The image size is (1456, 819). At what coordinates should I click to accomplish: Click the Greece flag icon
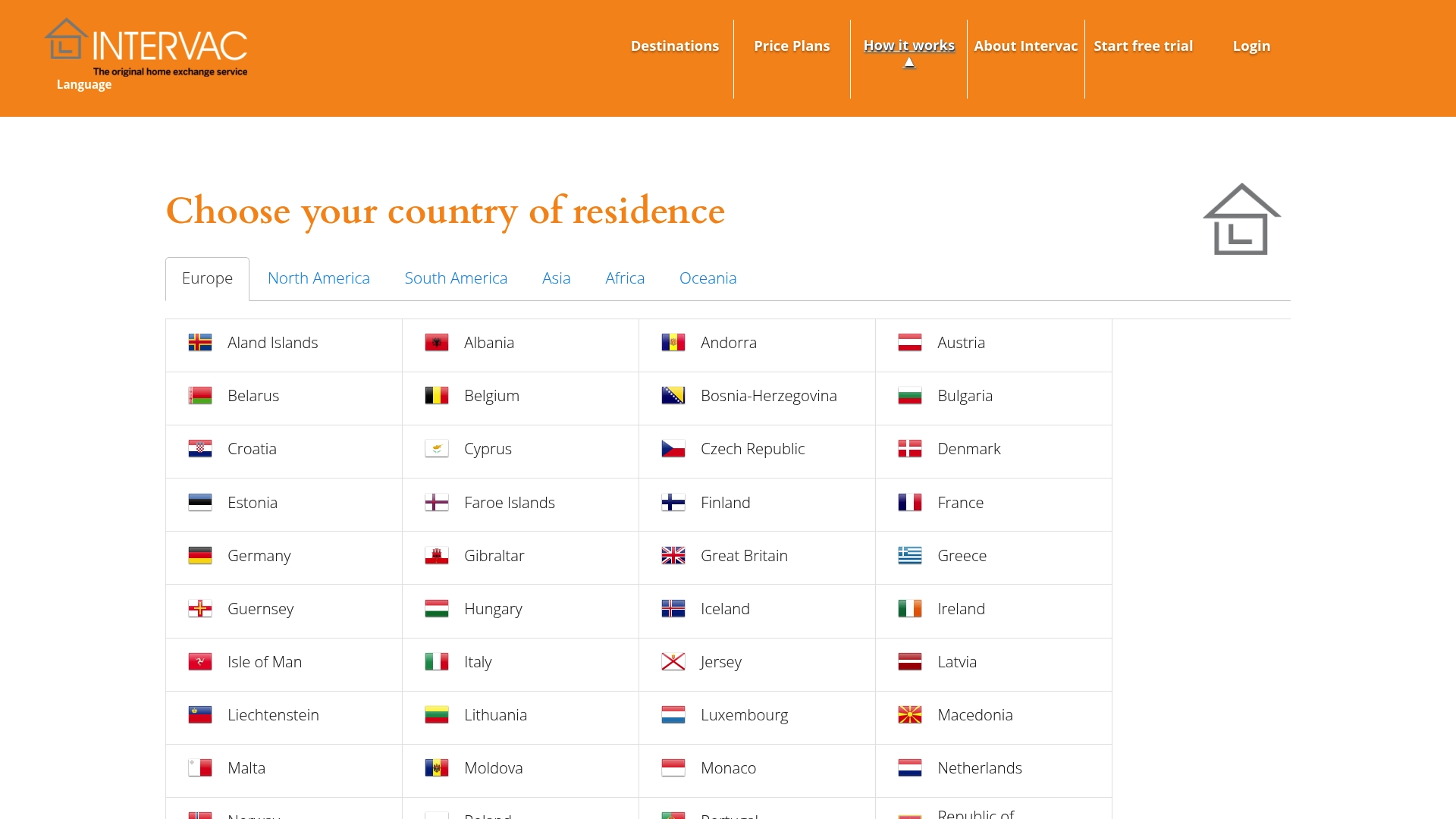(908, 555)
